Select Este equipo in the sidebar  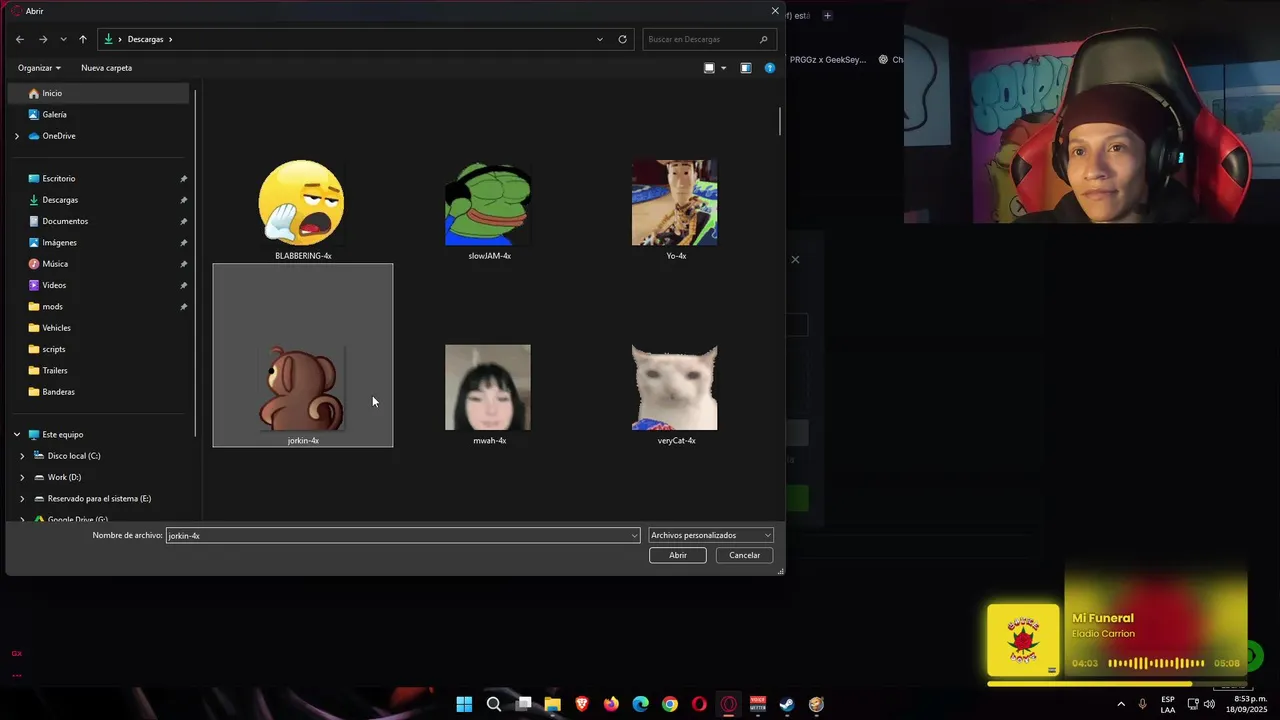(62, 434)
